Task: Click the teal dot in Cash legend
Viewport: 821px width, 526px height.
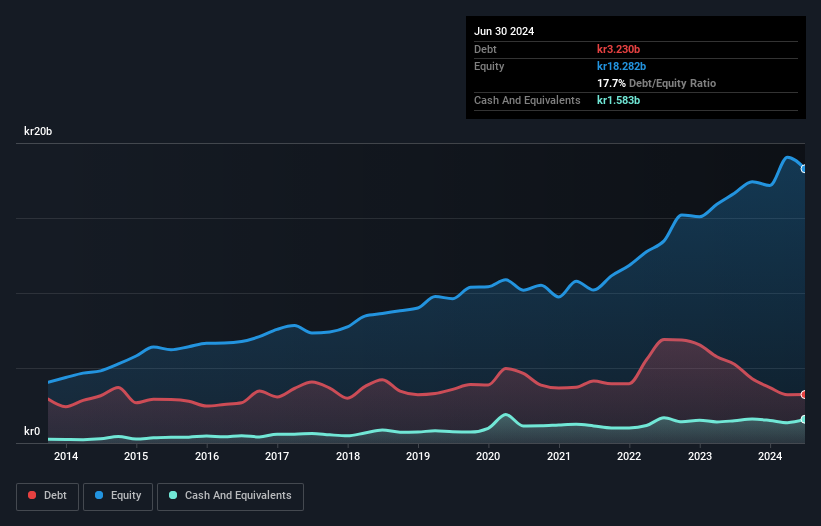Action: [x=173, y=495]
